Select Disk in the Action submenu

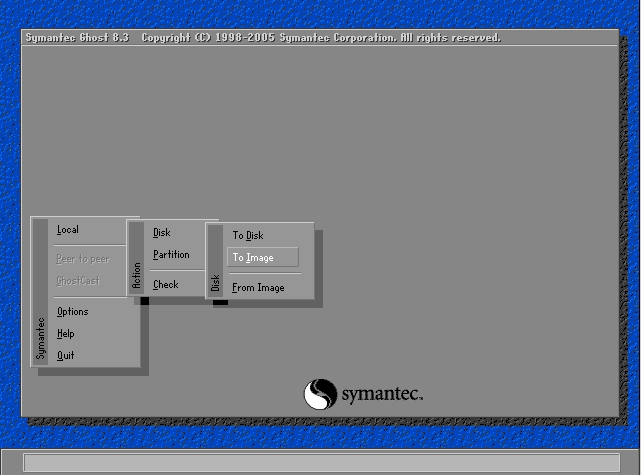pyautogui.click(x=161, y=233)
